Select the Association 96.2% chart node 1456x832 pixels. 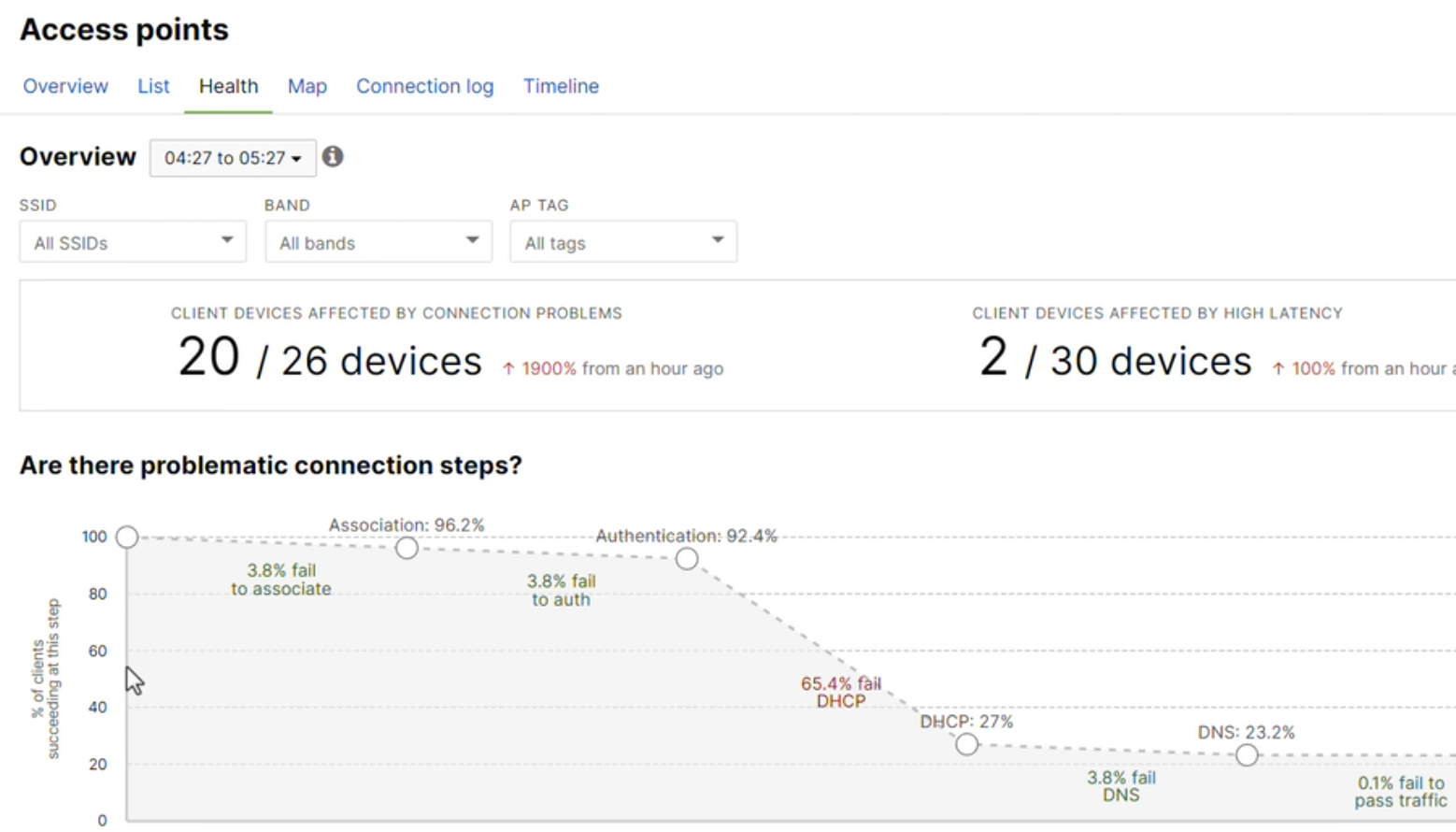point(407,548)
